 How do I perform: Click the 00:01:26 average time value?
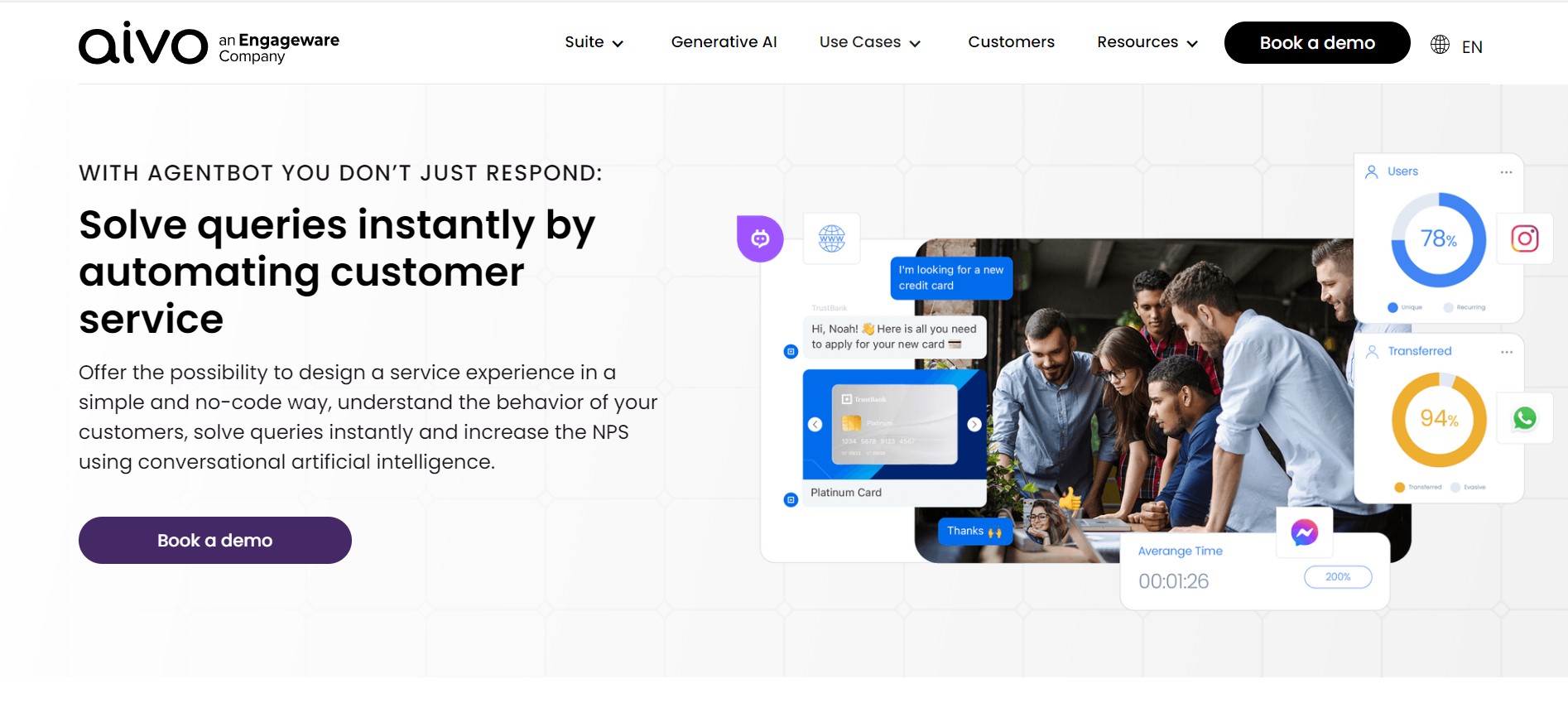pos(1173,581)
